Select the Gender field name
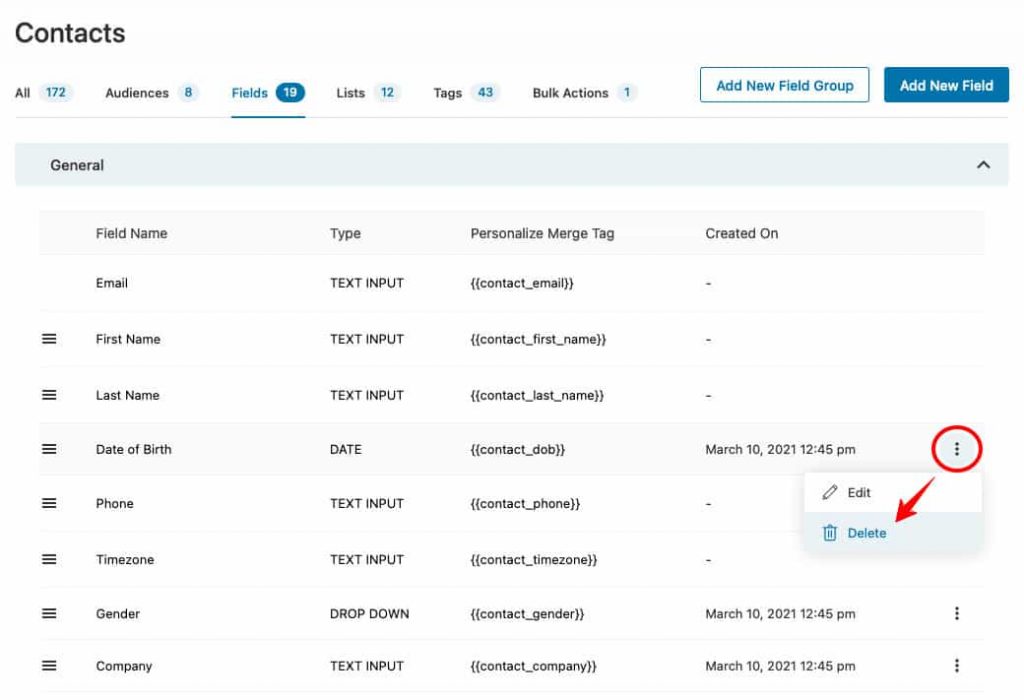Viewport: 1024px width, 700px height. (x=118, y=614)
